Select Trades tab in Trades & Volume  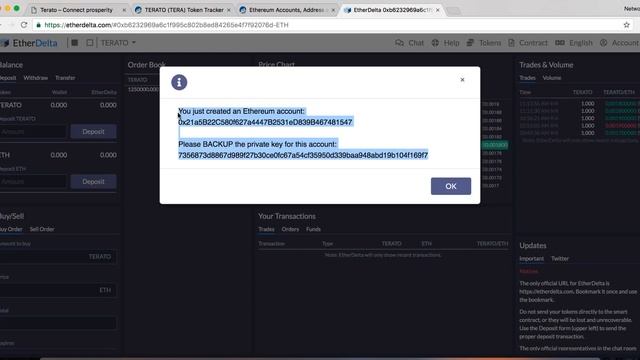527,78
